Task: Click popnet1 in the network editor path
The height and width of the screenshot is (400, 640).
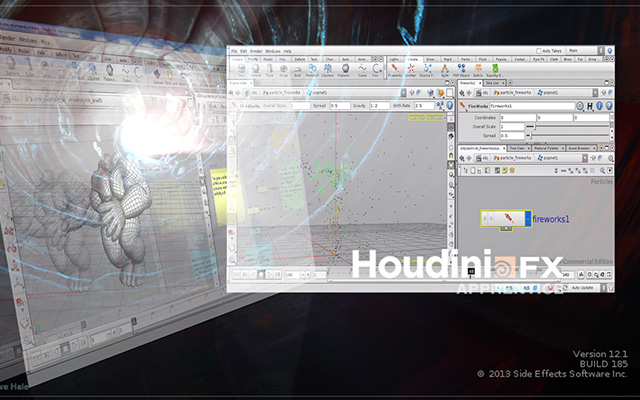Action: (x=547, y=158)
